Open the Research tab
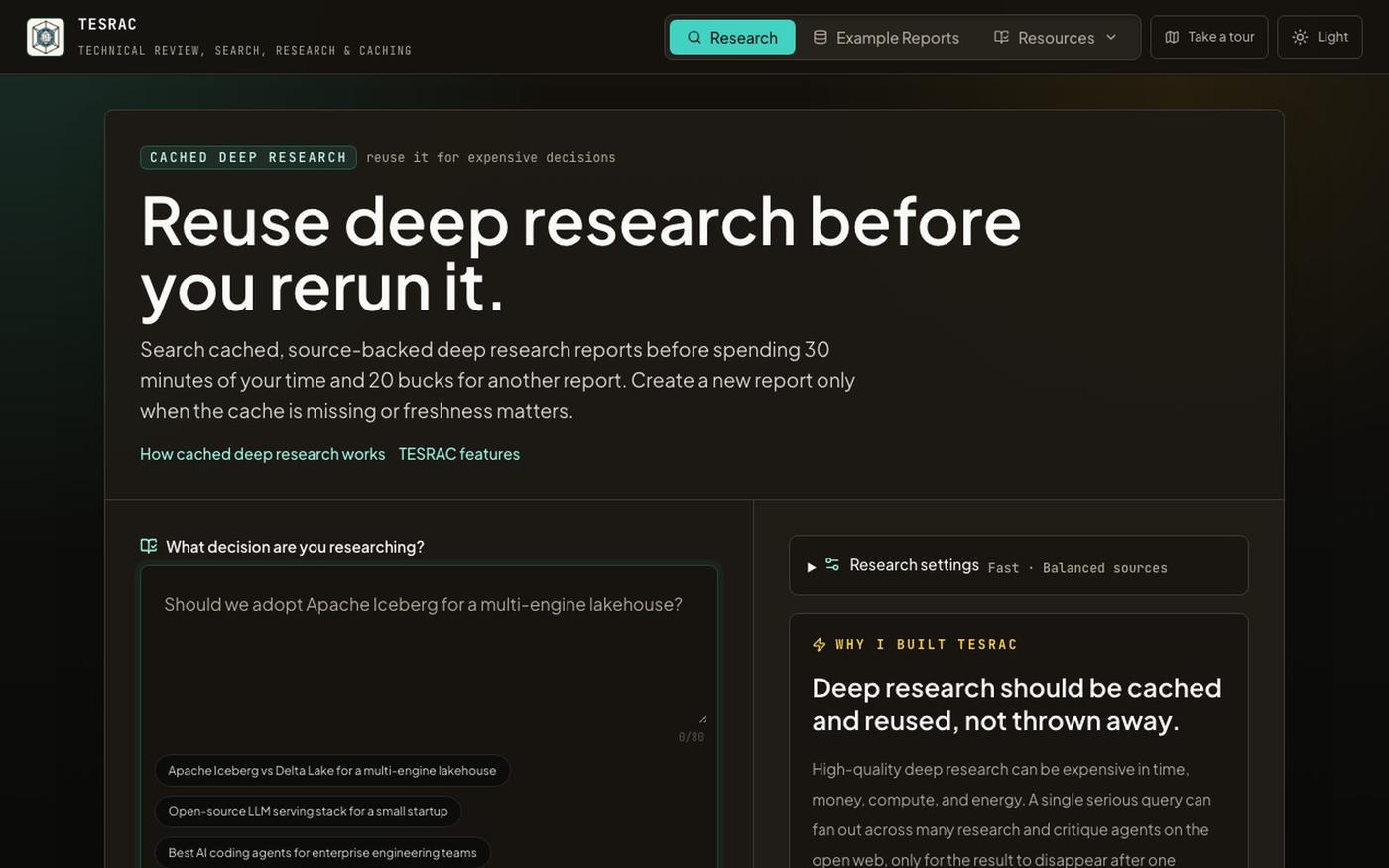Viewport: 1389px width, 868px height. click(x=732, y=37)
